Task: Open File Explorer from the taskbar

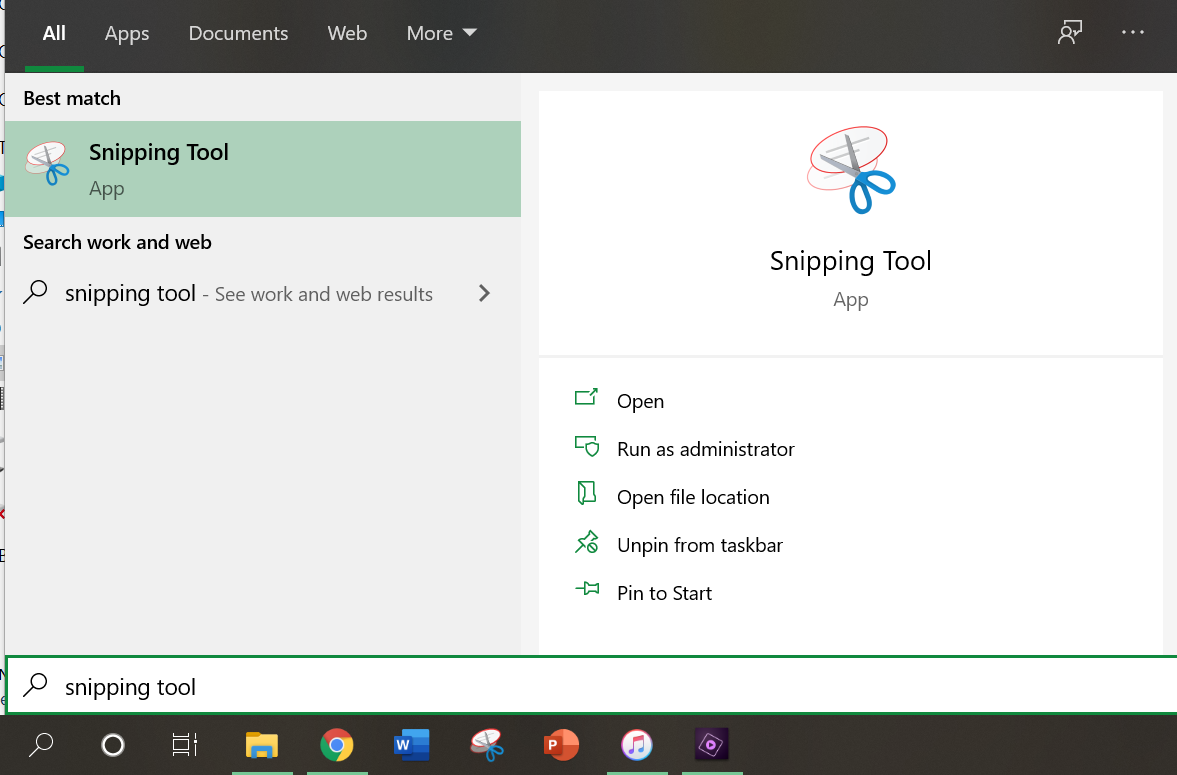Action: pyautogui.click(x=262, y=745)
